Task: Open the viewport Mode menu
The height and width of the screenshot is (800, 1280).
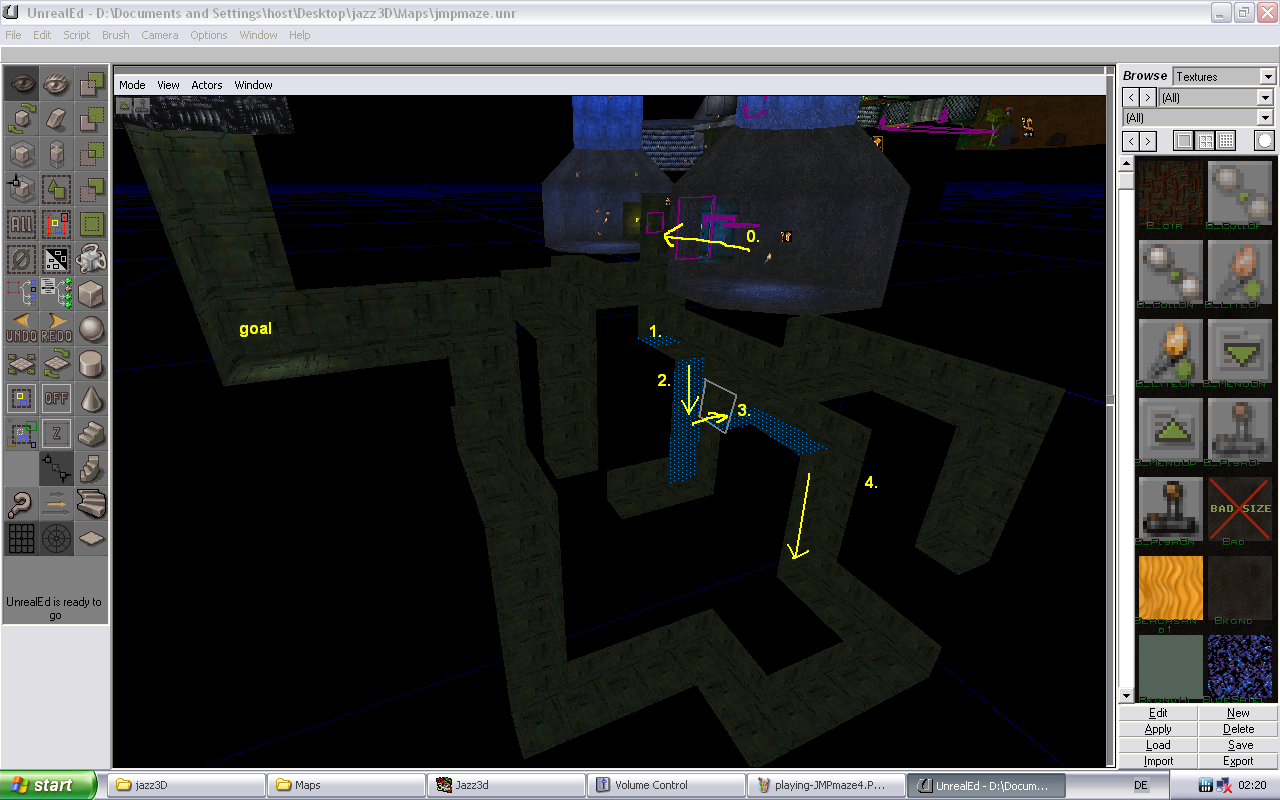Action: (132, 85)
